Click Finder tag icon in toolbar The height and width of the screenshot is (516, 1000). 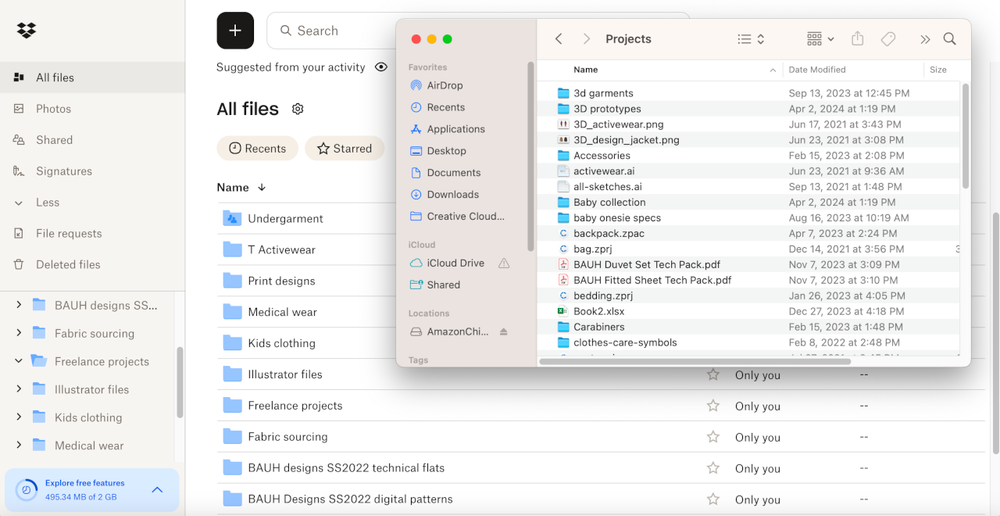tap(888, 39)
